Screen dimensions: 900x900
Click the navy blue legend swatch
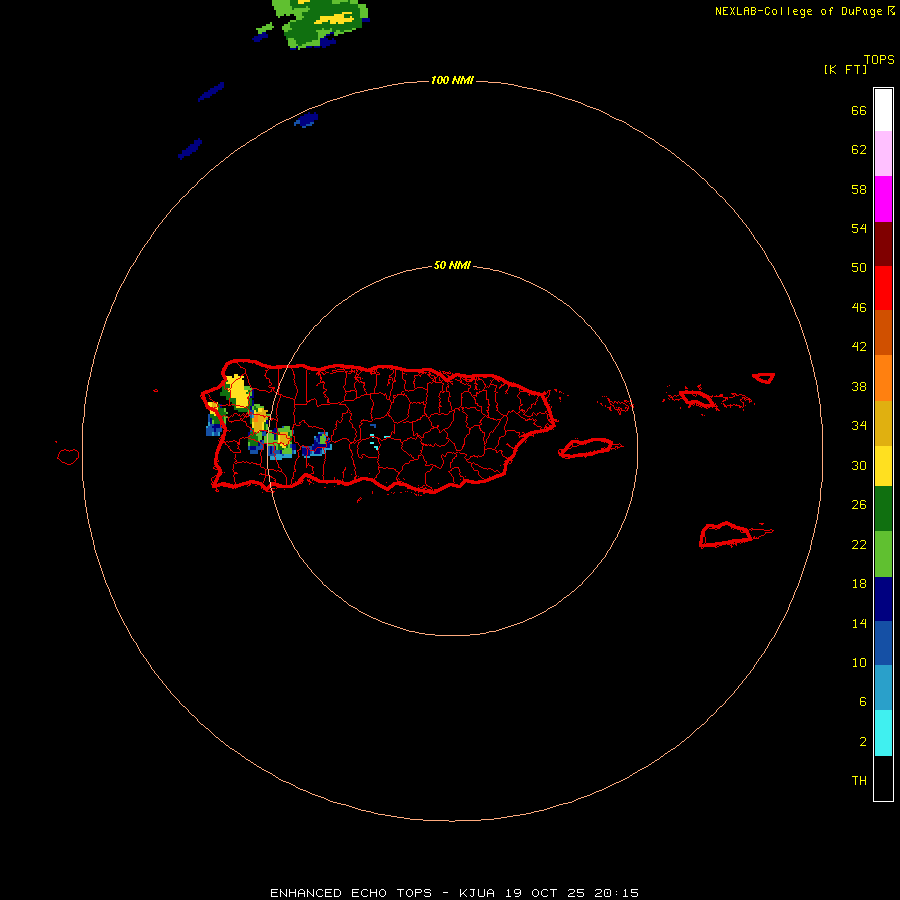coord(883,599)
